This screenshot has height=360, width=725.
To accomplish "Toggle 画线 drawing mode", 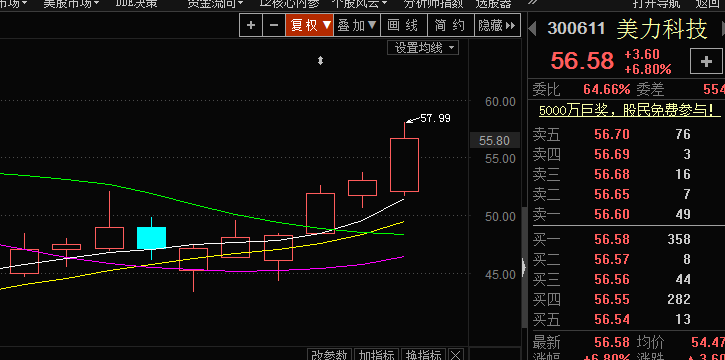I will [x=404, y=25].
